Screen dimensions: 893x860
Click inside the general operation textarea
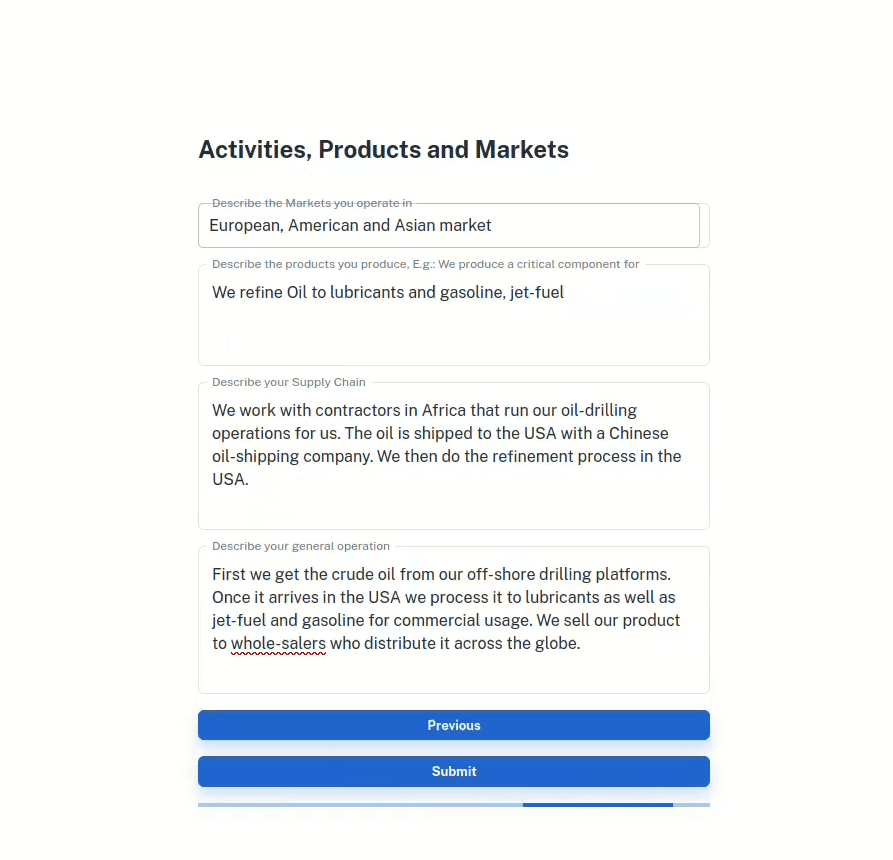pyautogui.click(x=453, y=620)
